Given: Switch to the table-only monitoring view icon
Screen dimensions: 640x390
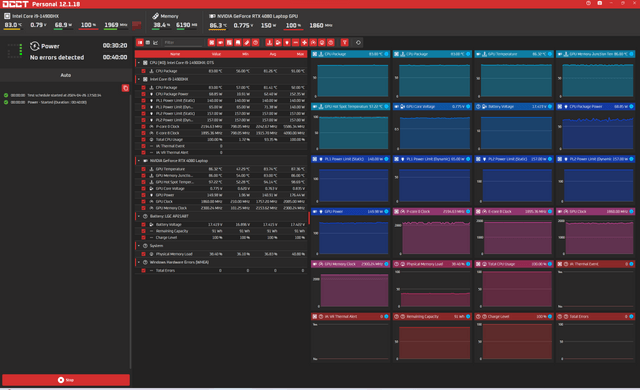Looking at the screenshot, I should tap(148, 42).
